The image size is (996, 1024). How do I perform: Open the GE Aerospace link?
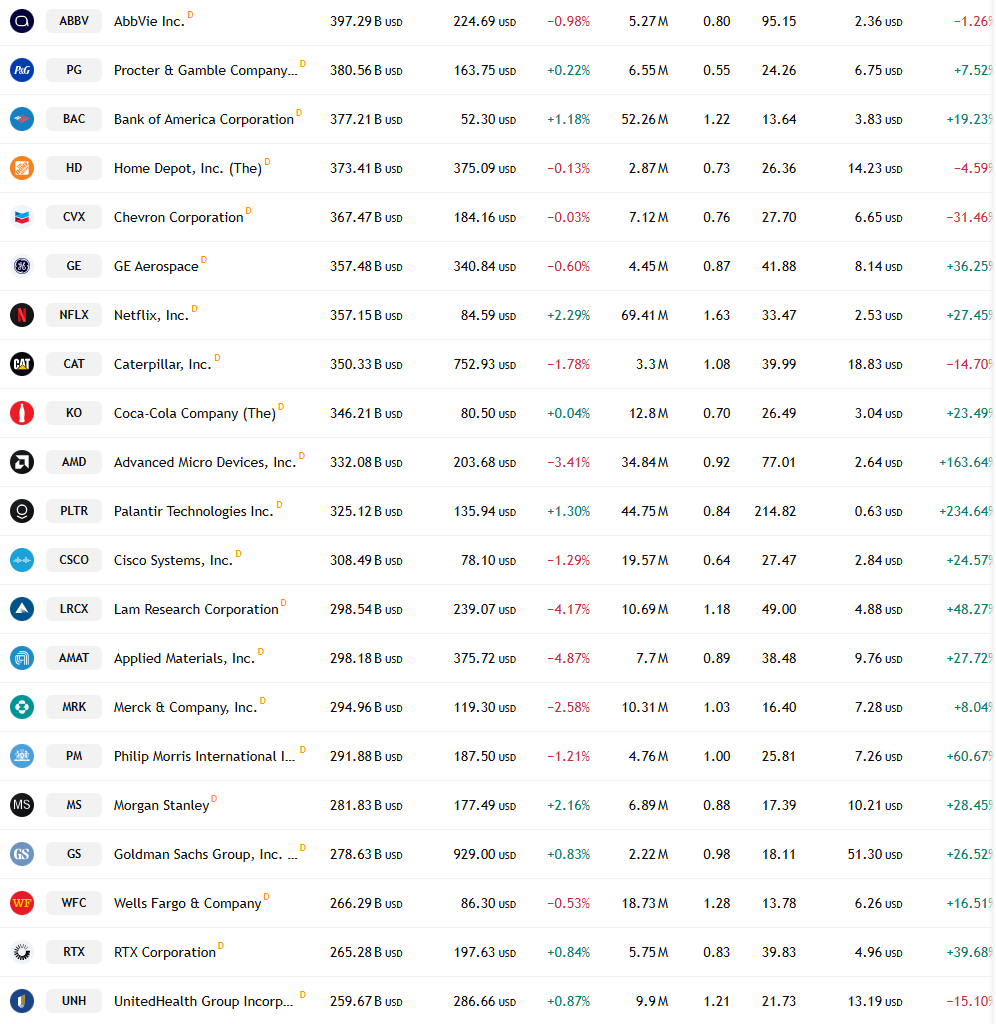[x=156, y=266]
